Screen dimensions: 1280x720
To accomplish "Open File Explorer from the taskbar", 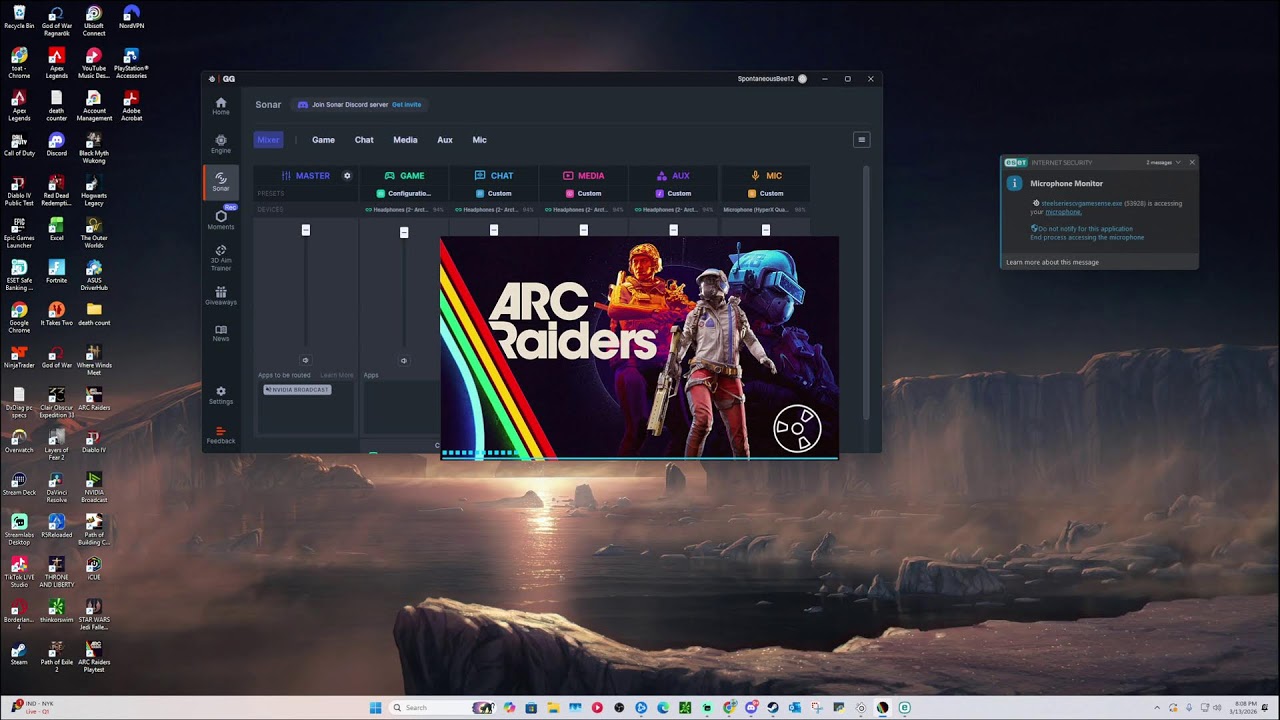I will coord(553,708).
